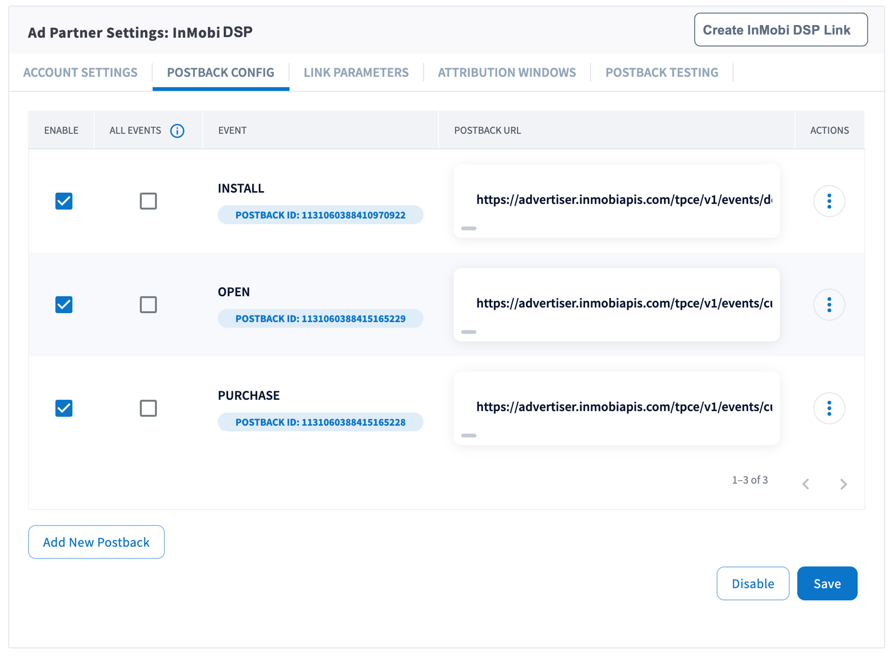The height and width of the screenshot is (658, 892).
Task: Click Postback ID 1131060388415165228 badge
Action: pos(320,422)
